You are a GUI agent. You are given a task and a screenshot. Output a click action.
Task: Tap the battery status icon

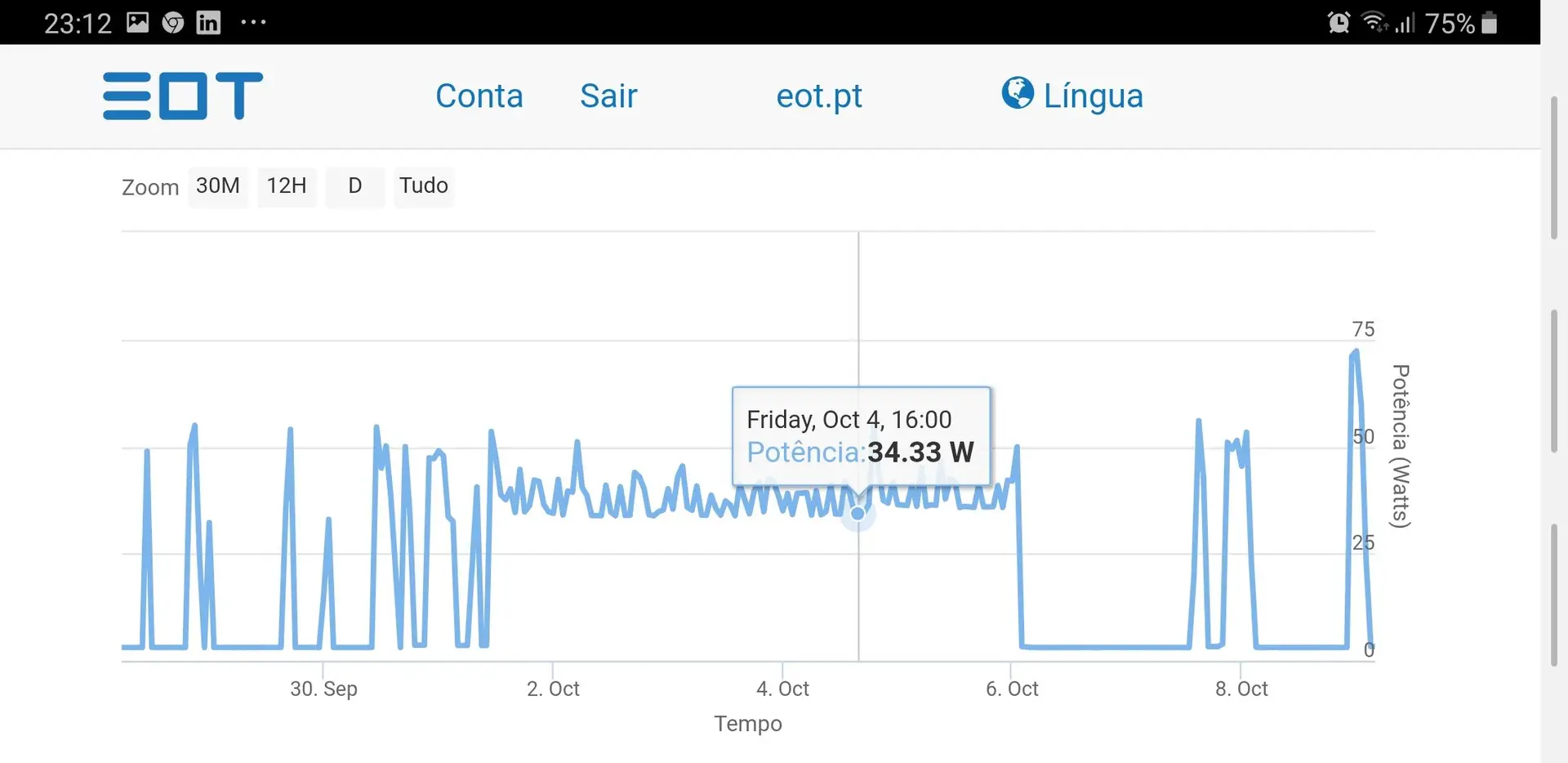[1489, 22]
